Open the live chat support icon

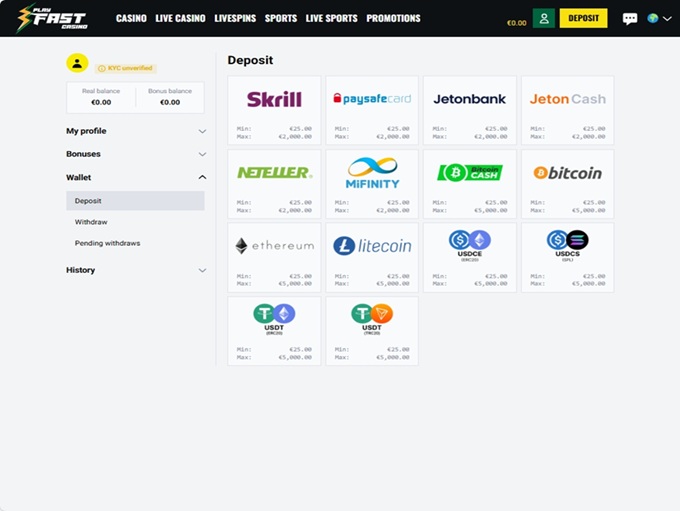630,19
